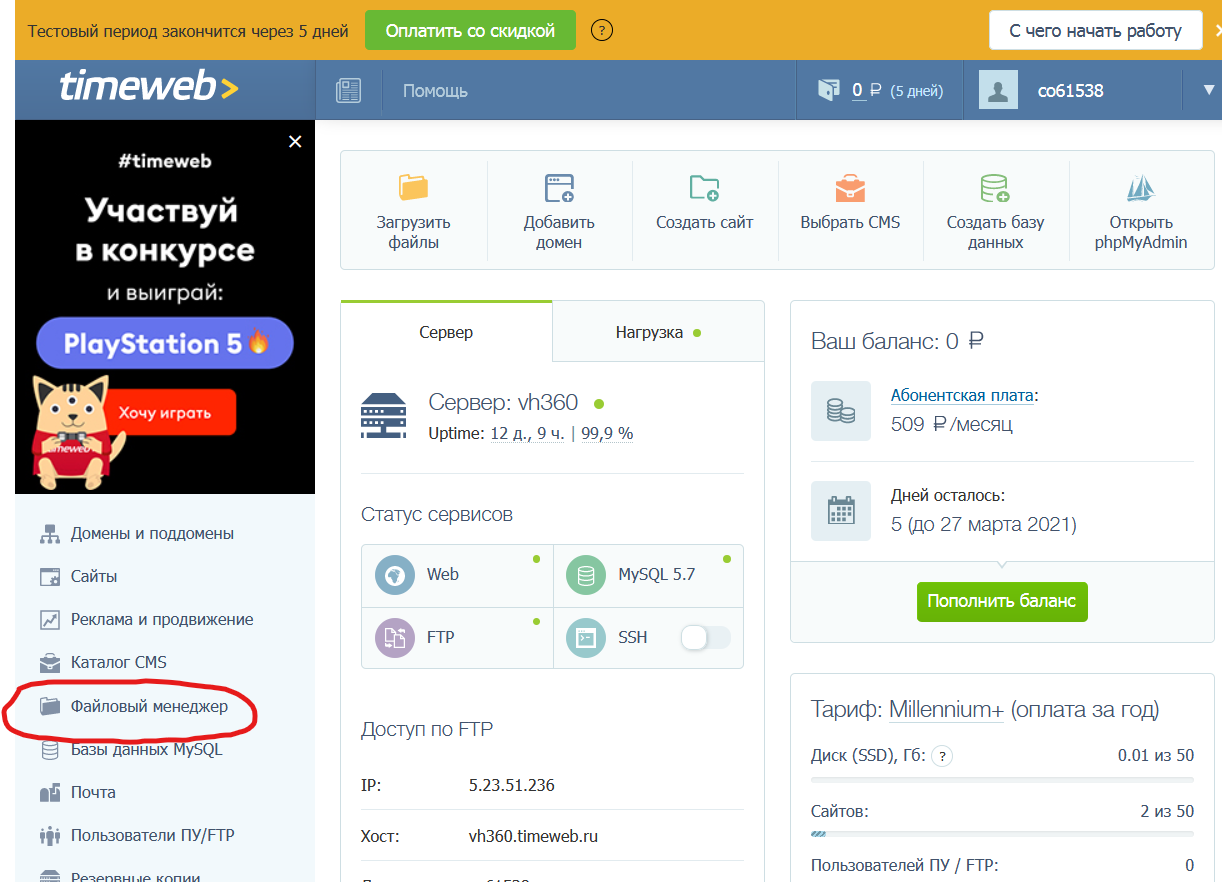
Task: Click the mail sidebar icon
Action: [x=50, y=793]
